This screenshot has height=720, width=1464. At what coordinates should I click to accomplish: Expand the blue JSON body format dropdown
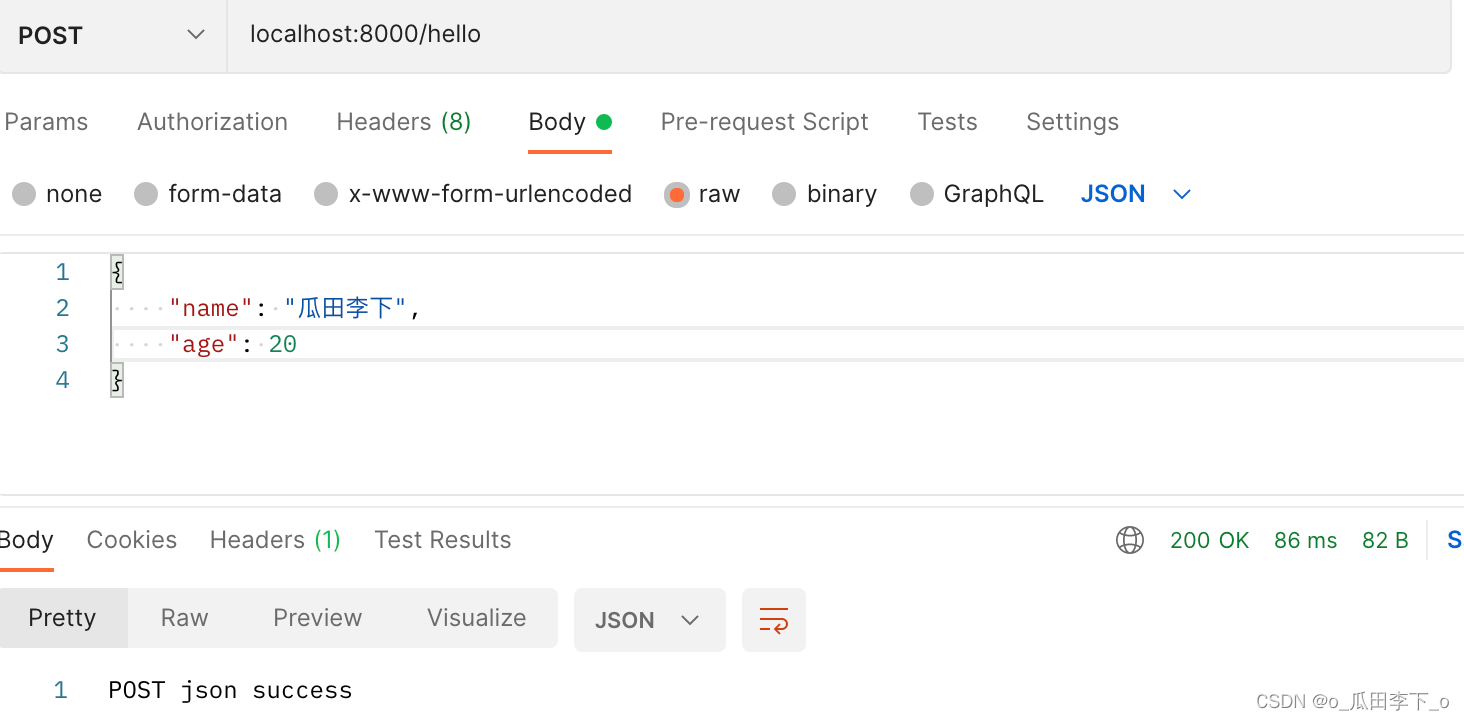(x=1136, y=194)
